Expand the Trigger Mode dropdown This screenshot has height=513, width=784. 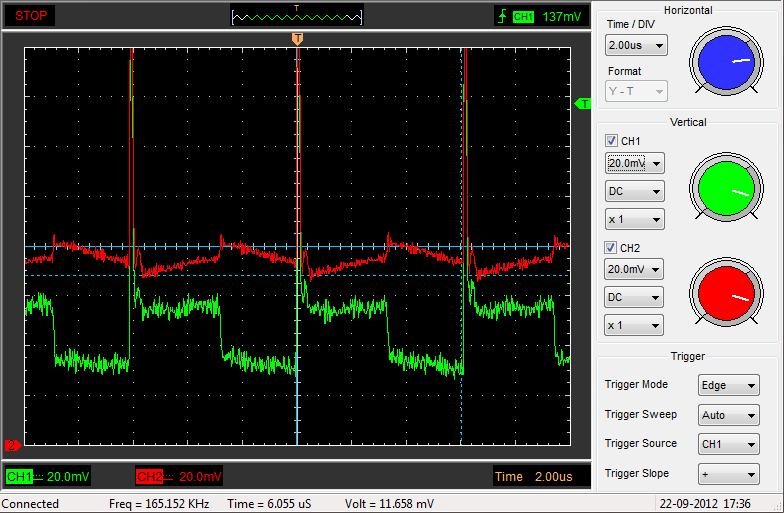[x=731, y=385]
